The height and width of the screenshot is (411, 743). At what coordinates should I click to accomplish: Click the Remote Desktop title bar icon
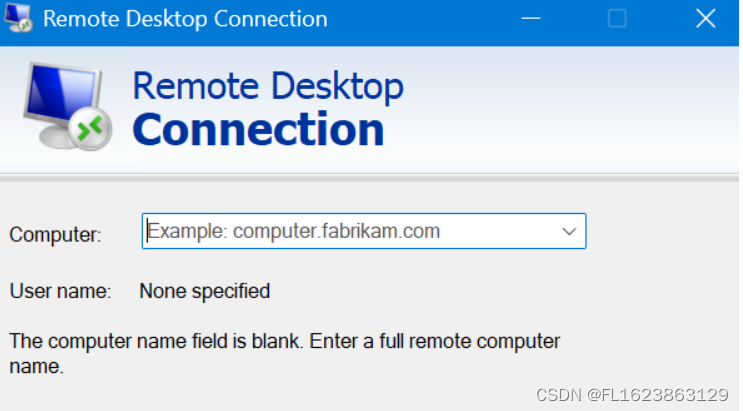pyautogui.click(x=19, y=18)
